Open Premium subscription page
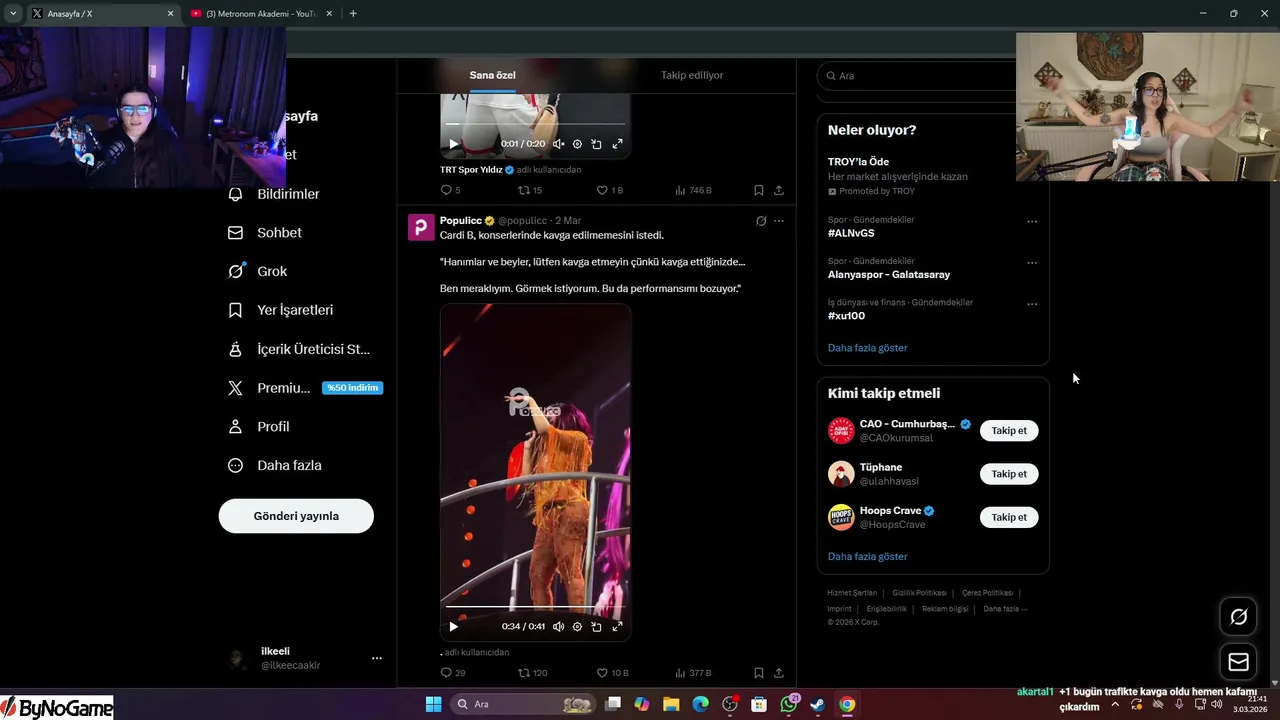 coord(305,388)
